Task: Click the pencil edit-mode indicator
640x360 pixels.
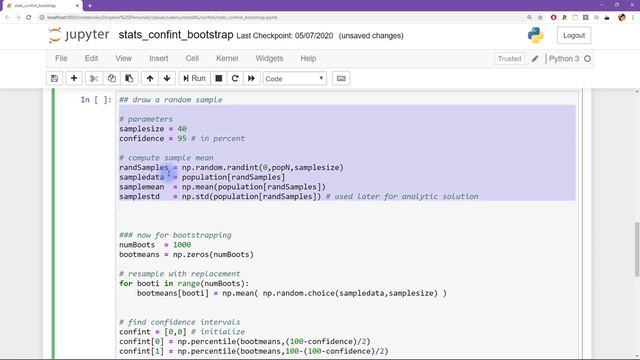Action: (x=535, y=59)
